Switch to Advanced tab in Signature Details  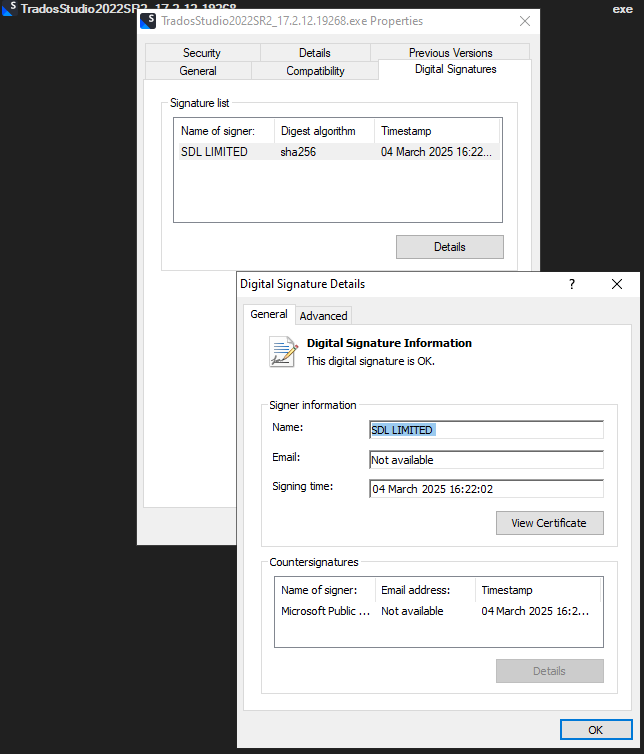click(x=323, y=316)
